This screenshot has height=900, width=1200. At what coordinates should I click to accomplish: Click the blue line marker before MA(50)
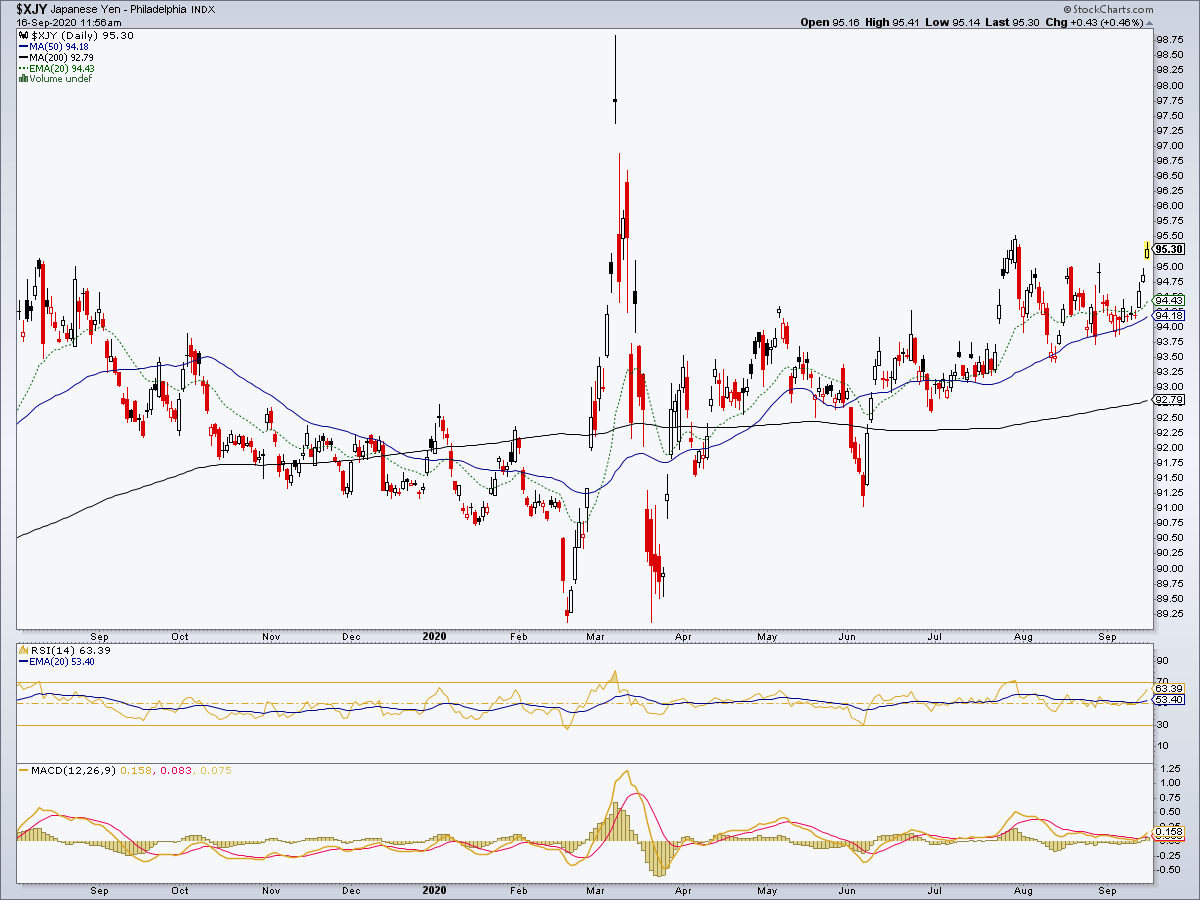[x=22, y=47]
